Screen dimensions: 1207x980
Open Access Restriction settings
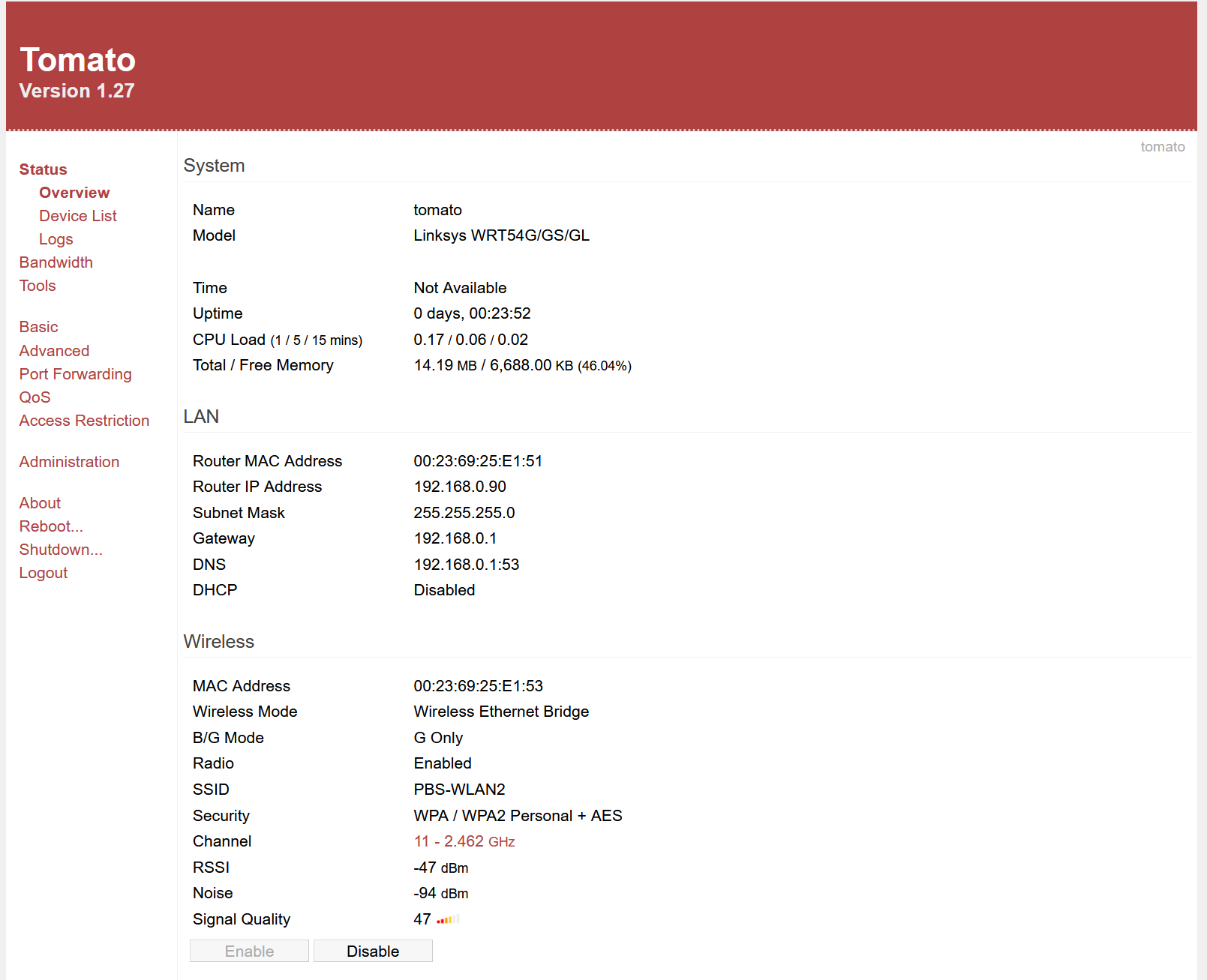tap(84, 421)
